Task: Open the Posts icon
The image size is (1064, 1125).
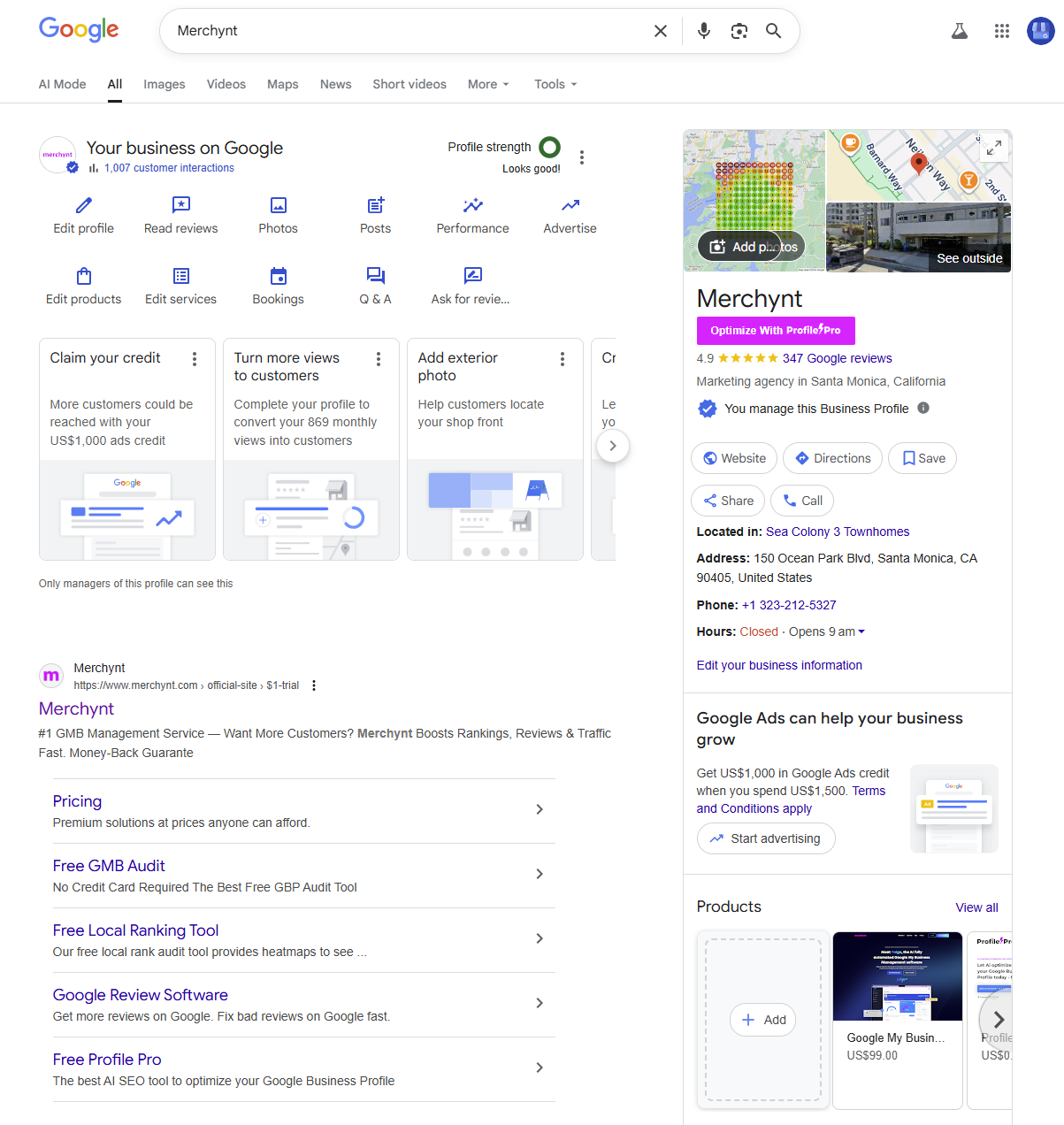Action: pos(376,206)
